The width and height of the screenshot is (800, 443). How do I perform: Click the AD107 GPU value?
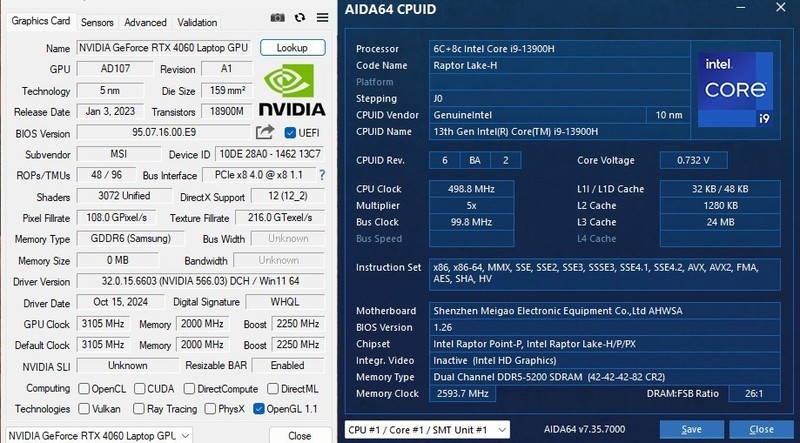coord(115,68)
